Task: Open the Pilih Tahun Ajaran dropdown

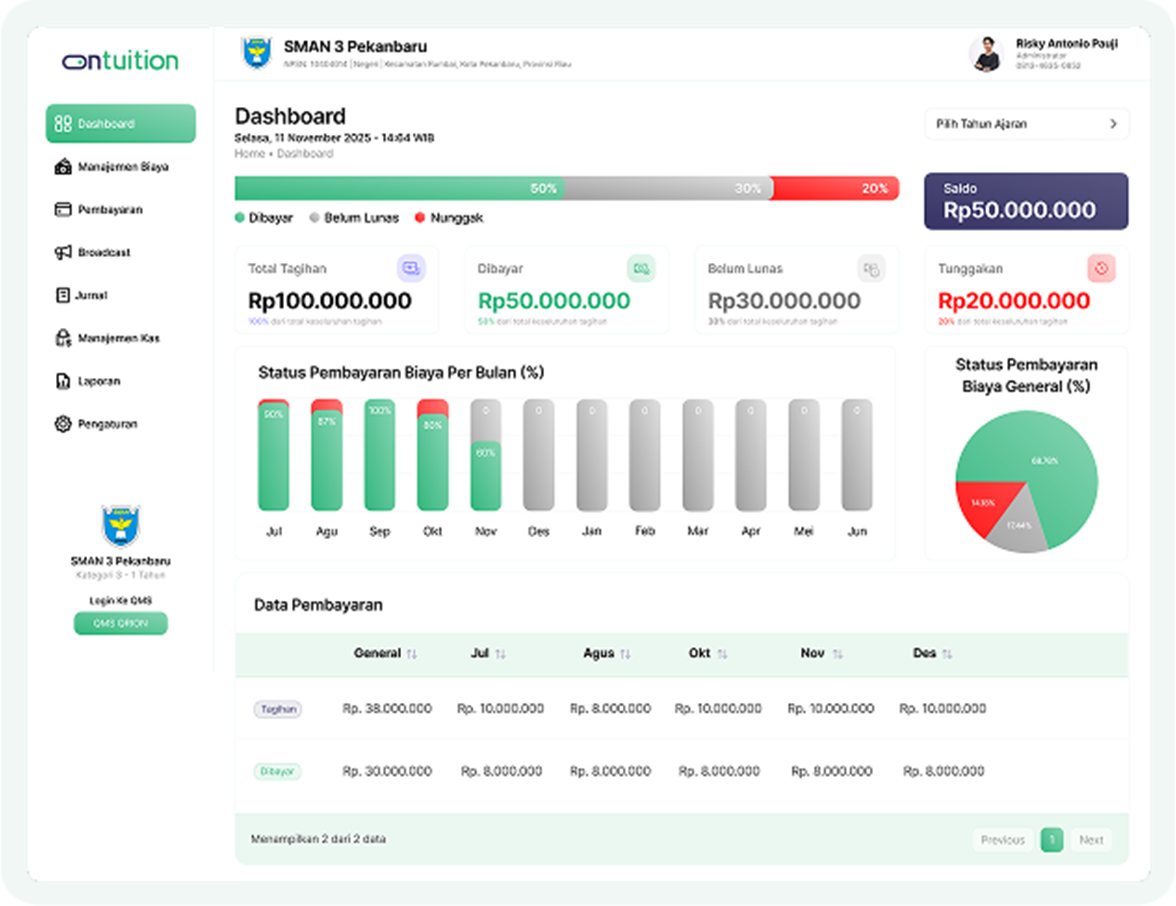Action: tap(1026, 124)
